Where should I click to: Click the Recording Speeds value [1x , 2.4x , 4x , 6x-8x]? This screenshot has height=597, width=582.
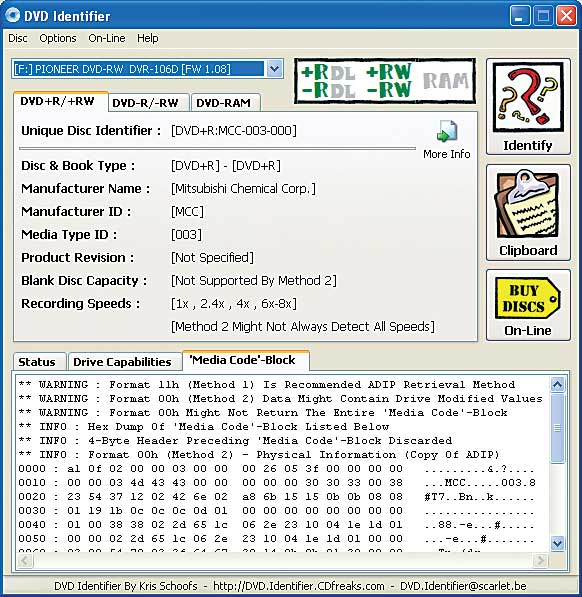pos(234,303)
